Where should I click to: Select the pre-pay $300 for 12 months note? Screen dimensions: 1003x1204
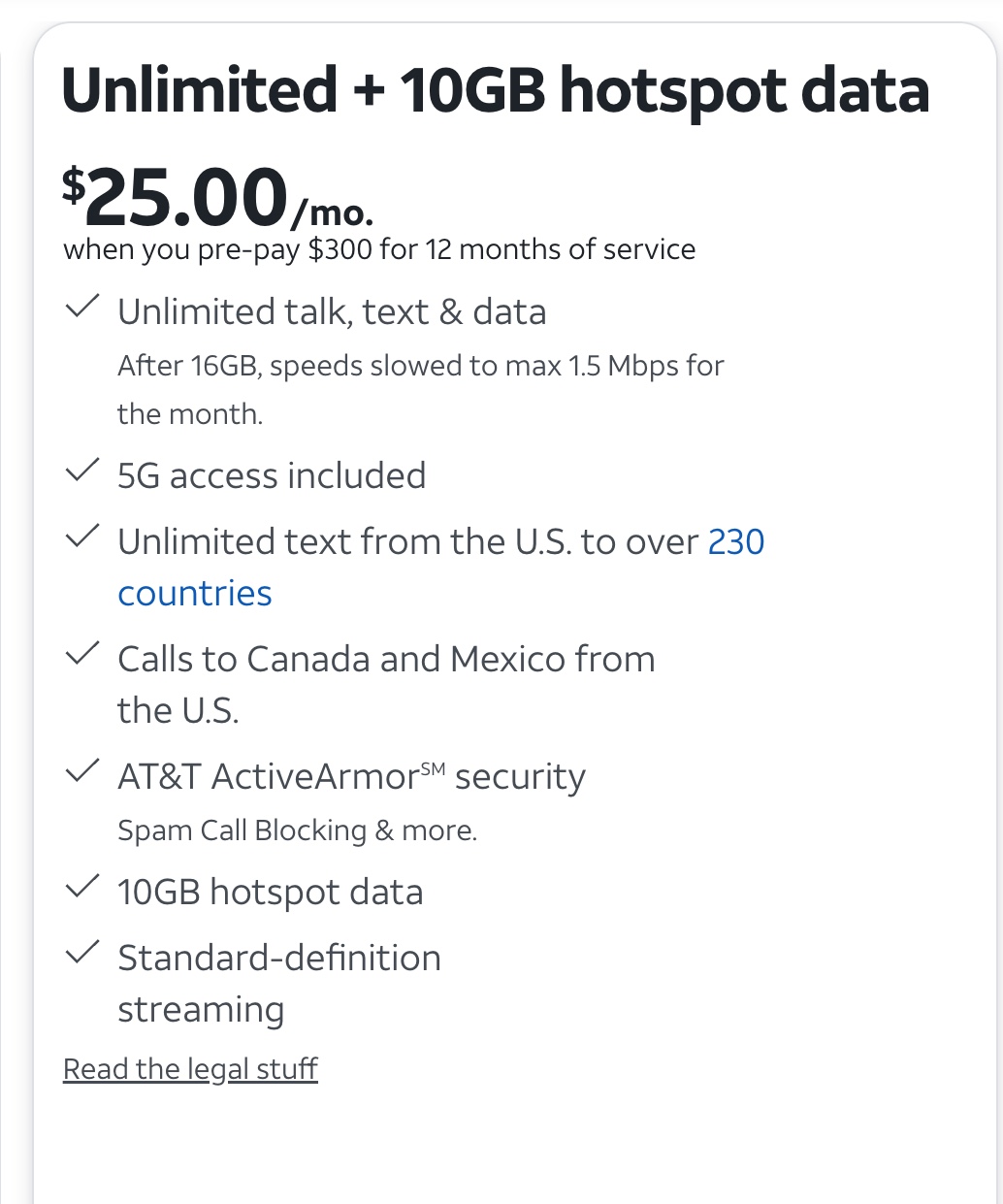379,249
